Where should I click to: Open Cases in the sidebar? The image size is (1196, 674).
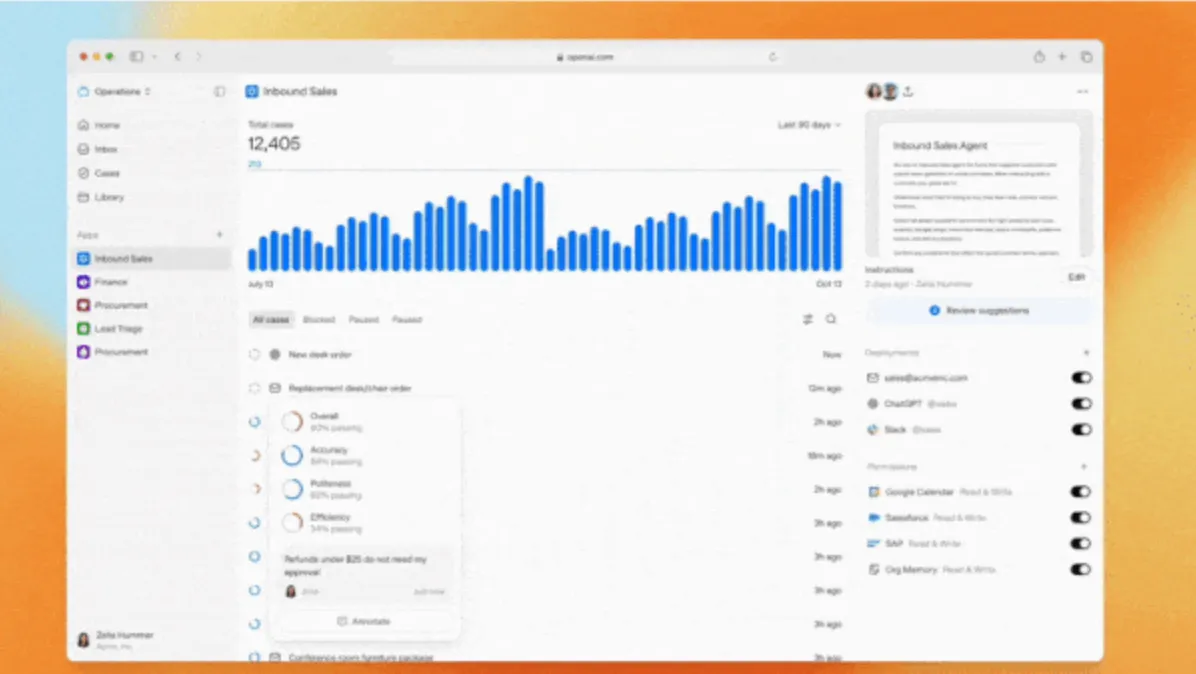click(98, 173)
